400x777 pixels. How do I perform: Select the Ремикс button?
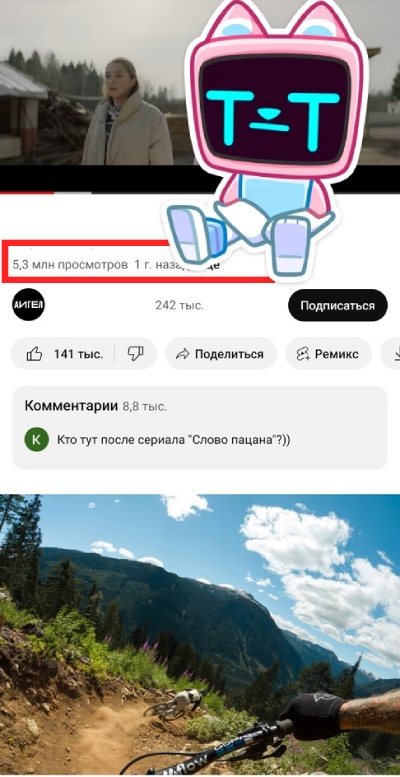328,354
